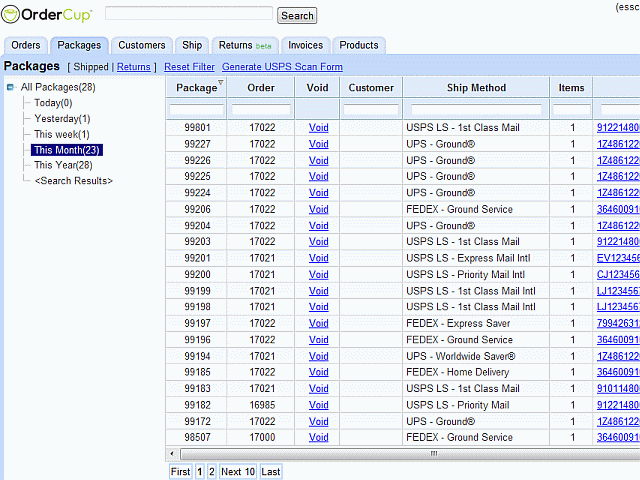Void package 99801

pos(318,128)
